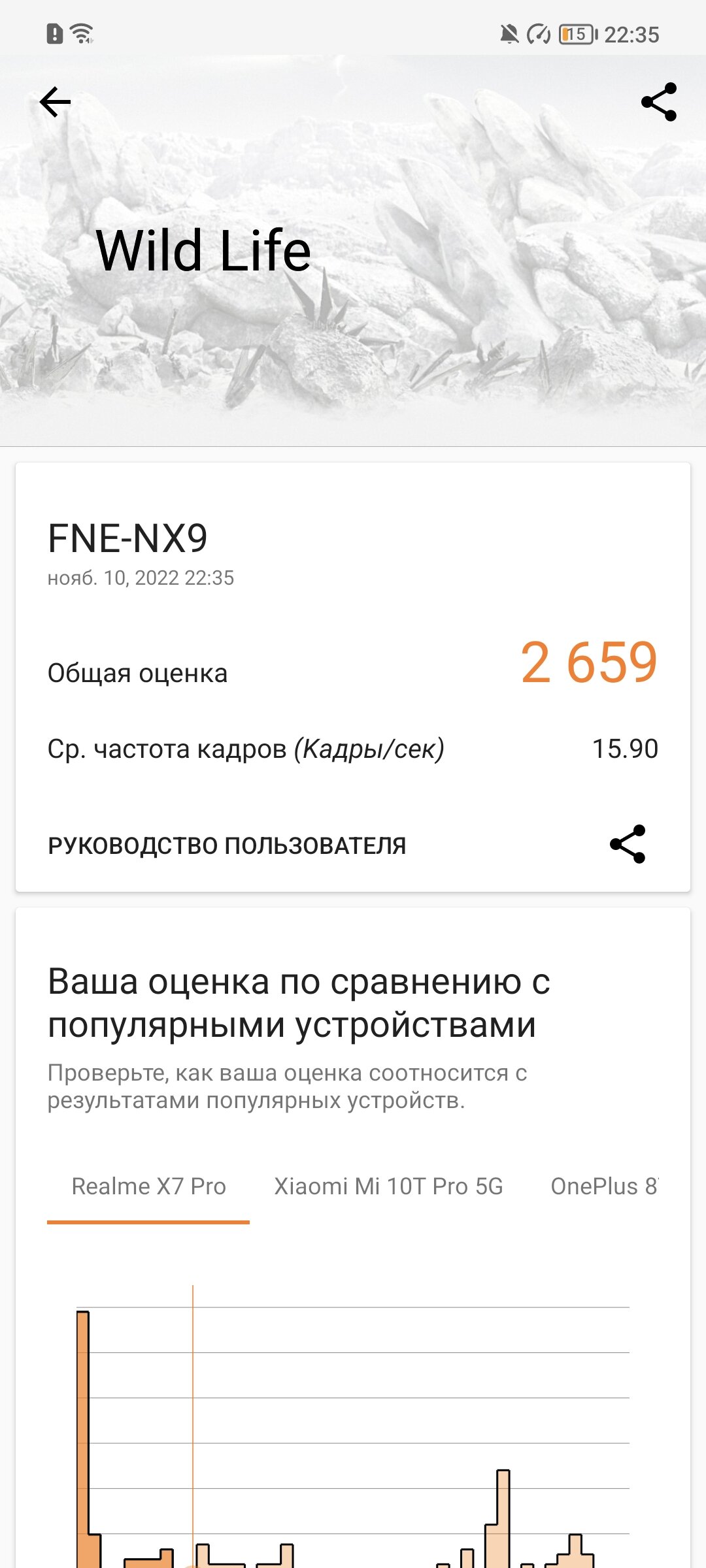Switch to Xiaomi Mi 10T Pro 5G tab
Screen dimensions: 706x1568
click(x=388, y=1186)
